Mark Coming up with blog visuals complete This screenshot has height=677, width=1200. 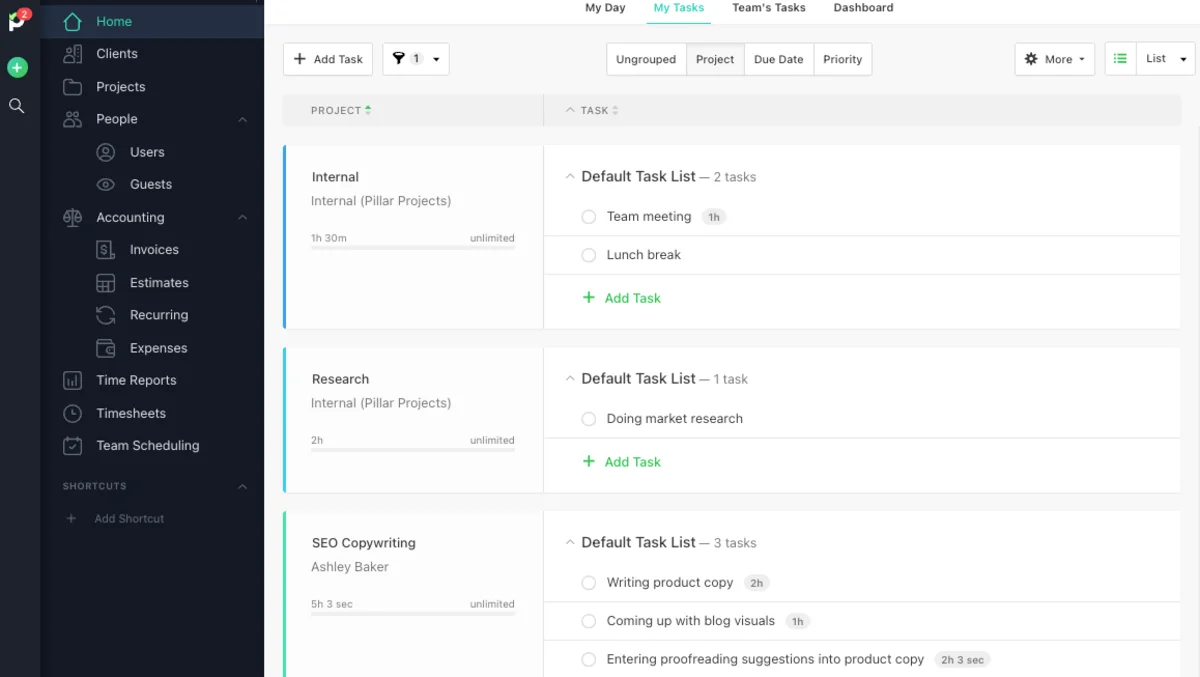[x=589, y=621]
